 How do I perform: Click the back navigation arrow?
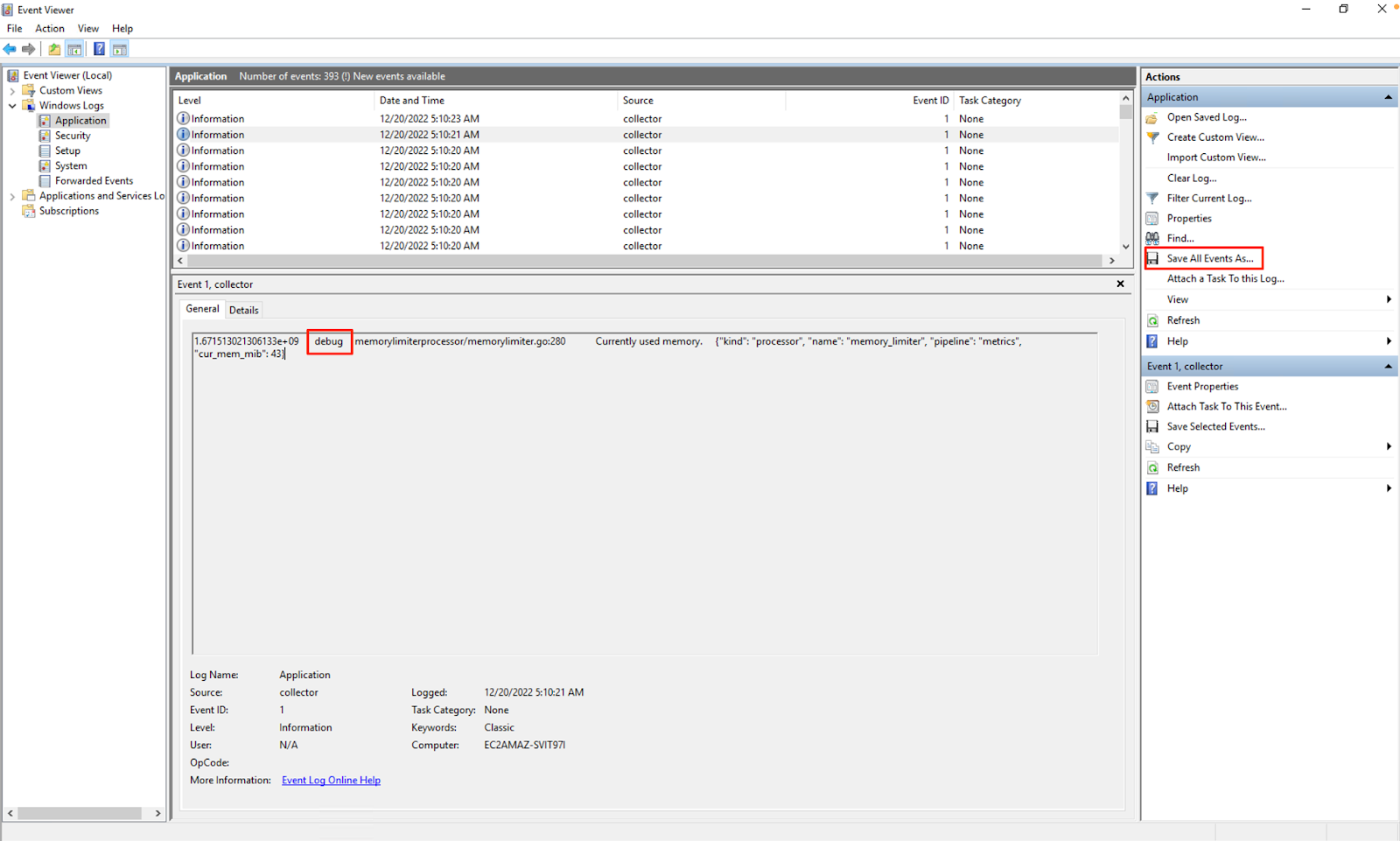tap(9, 49)
